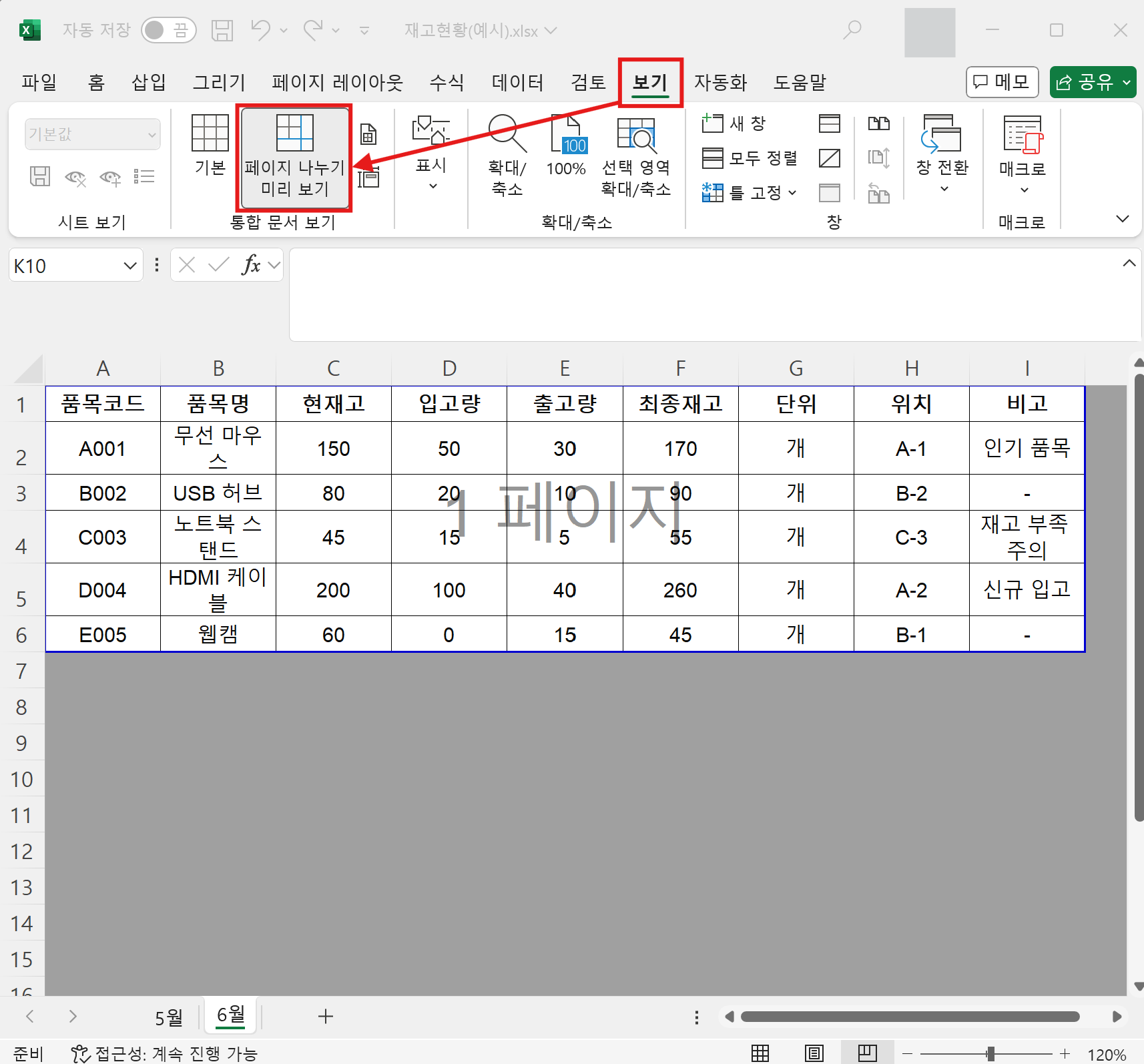Open a New Window (새 창)
Screen dimensions: 1144x1064
[x=734, y=123]
